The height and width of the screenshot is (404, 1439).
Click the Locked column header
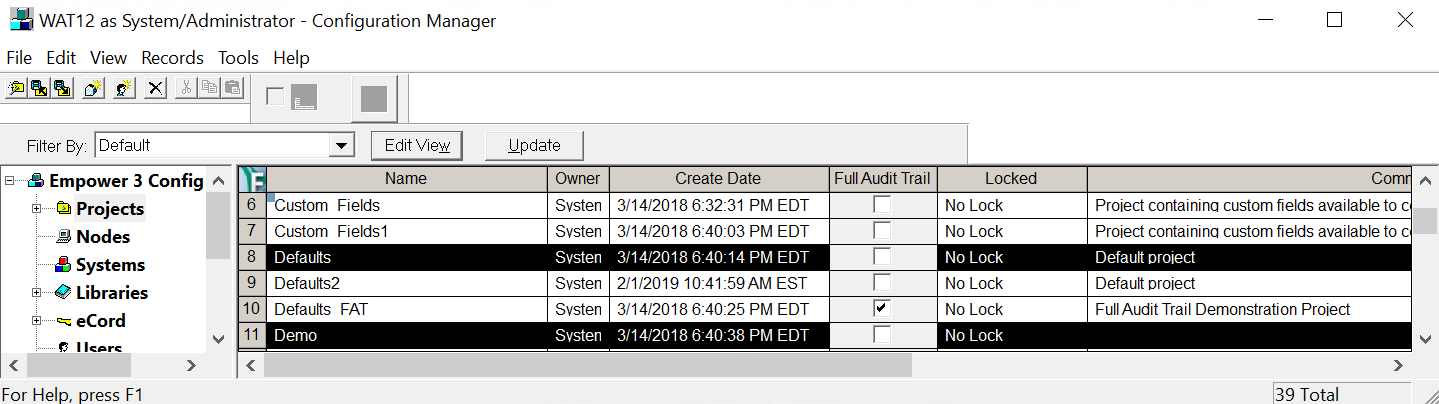coord(1011,179)
